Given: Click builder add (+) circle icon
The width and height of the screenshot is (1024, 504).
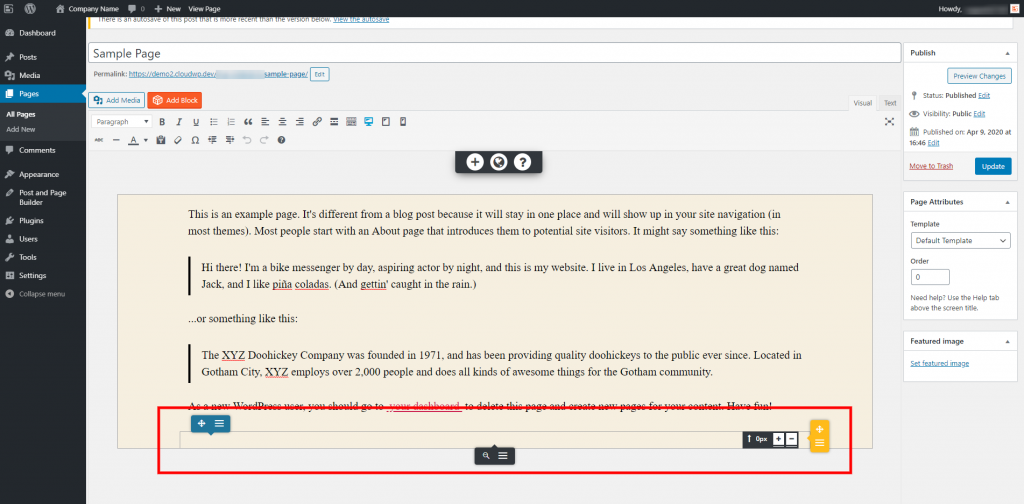Looking at the screenshot, I should coord(475,162).
